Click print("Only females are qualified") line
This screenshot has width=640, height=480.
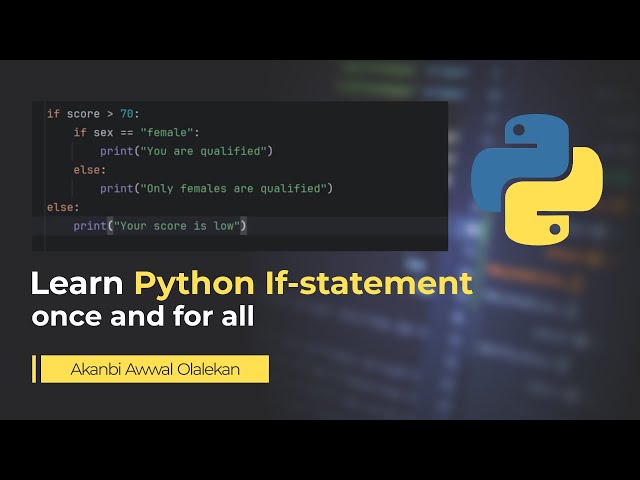point(217,189)
